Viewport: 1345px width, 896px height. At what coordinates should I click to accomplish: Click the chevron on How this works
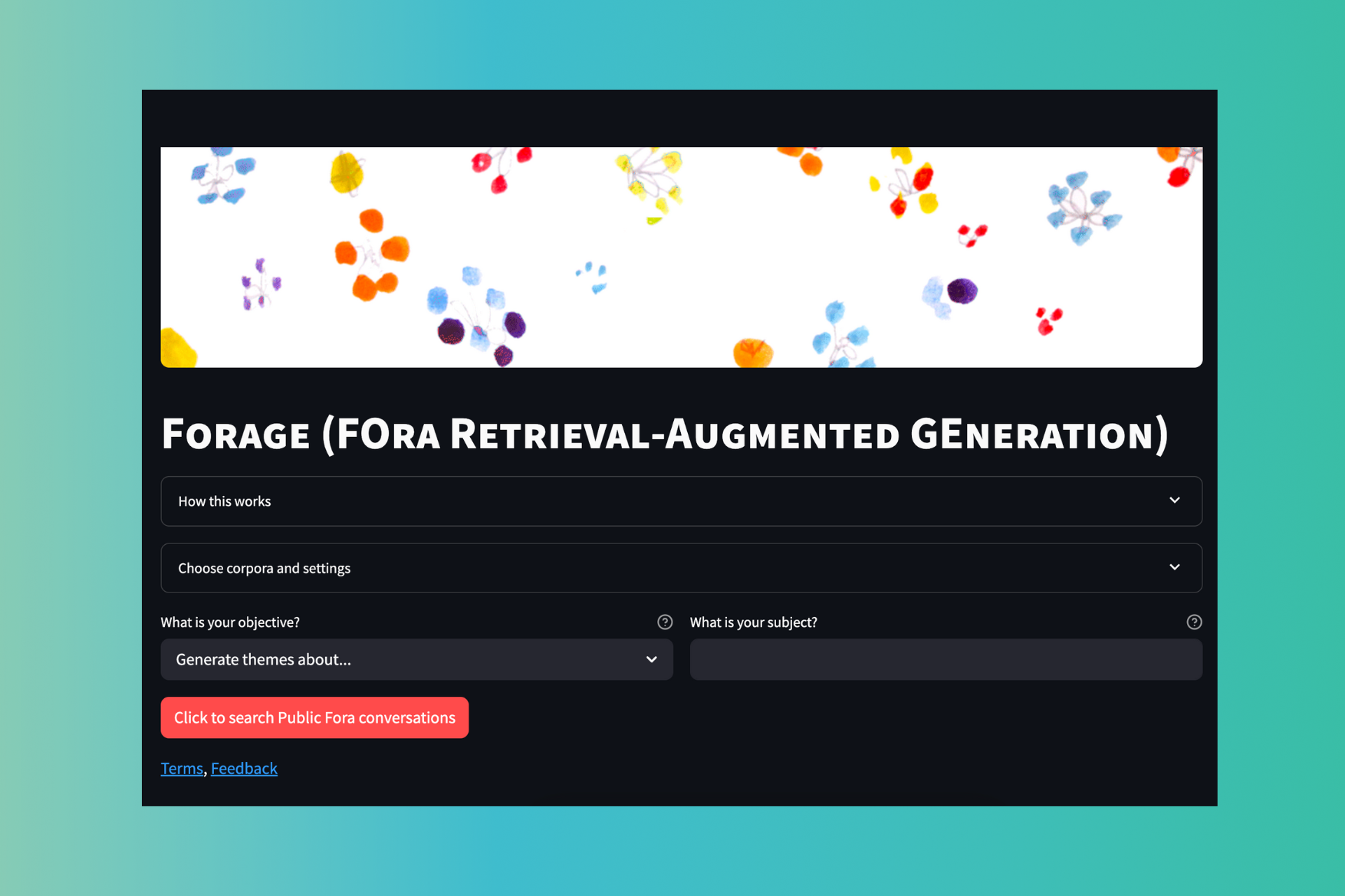[1174, 501]
